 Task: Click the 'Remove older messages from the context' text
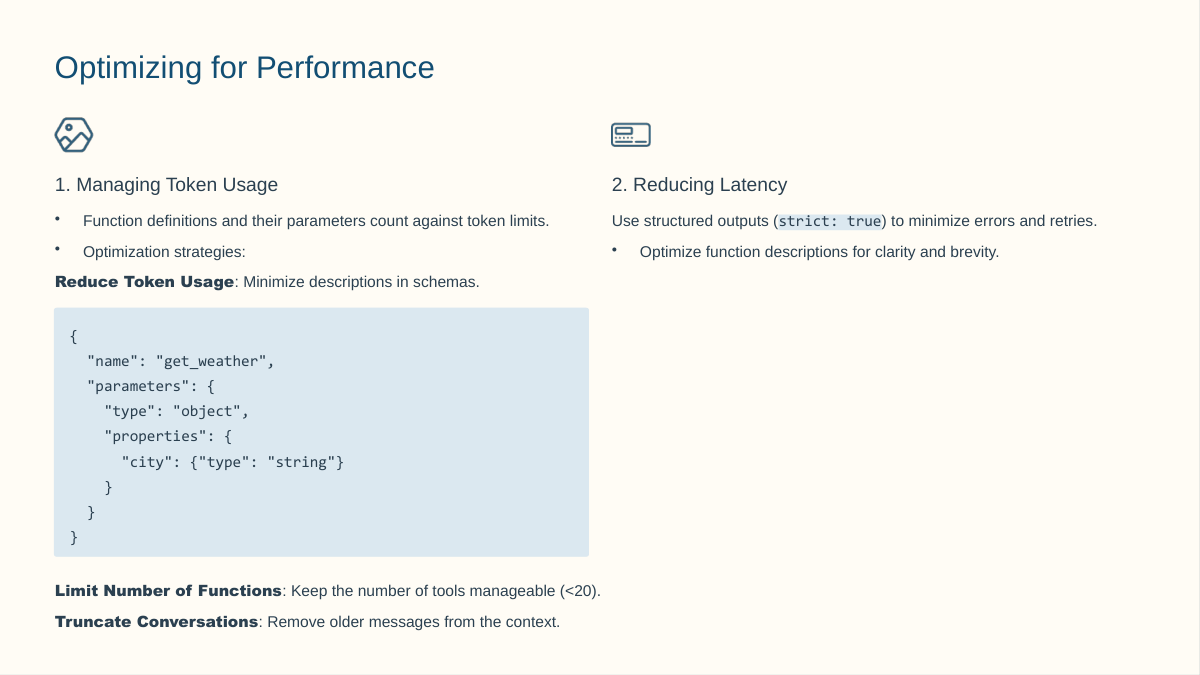pos(414,622)
